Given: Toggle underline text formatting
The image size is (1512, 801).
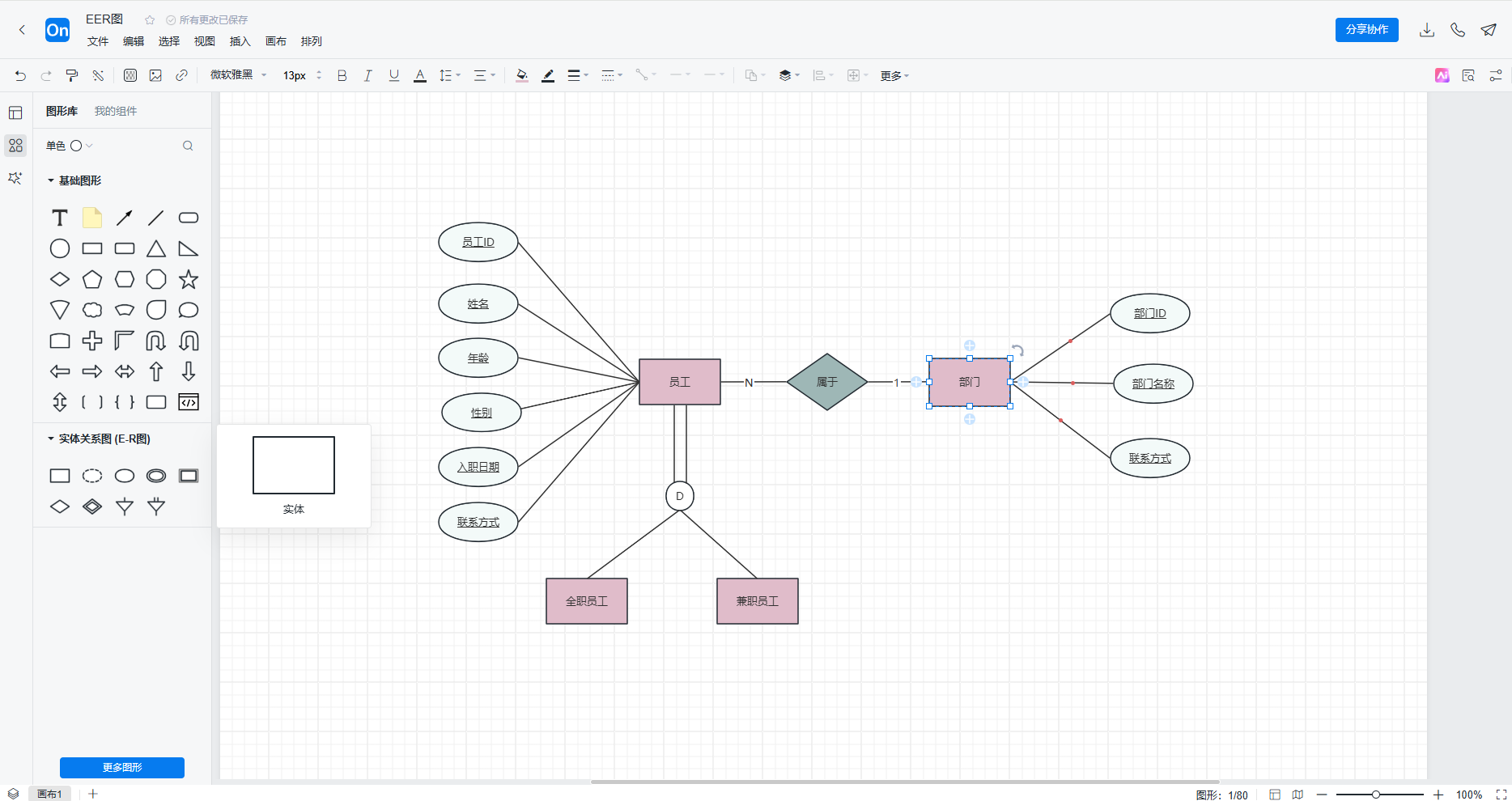Looking at the screenshot, I should (394, 75).
